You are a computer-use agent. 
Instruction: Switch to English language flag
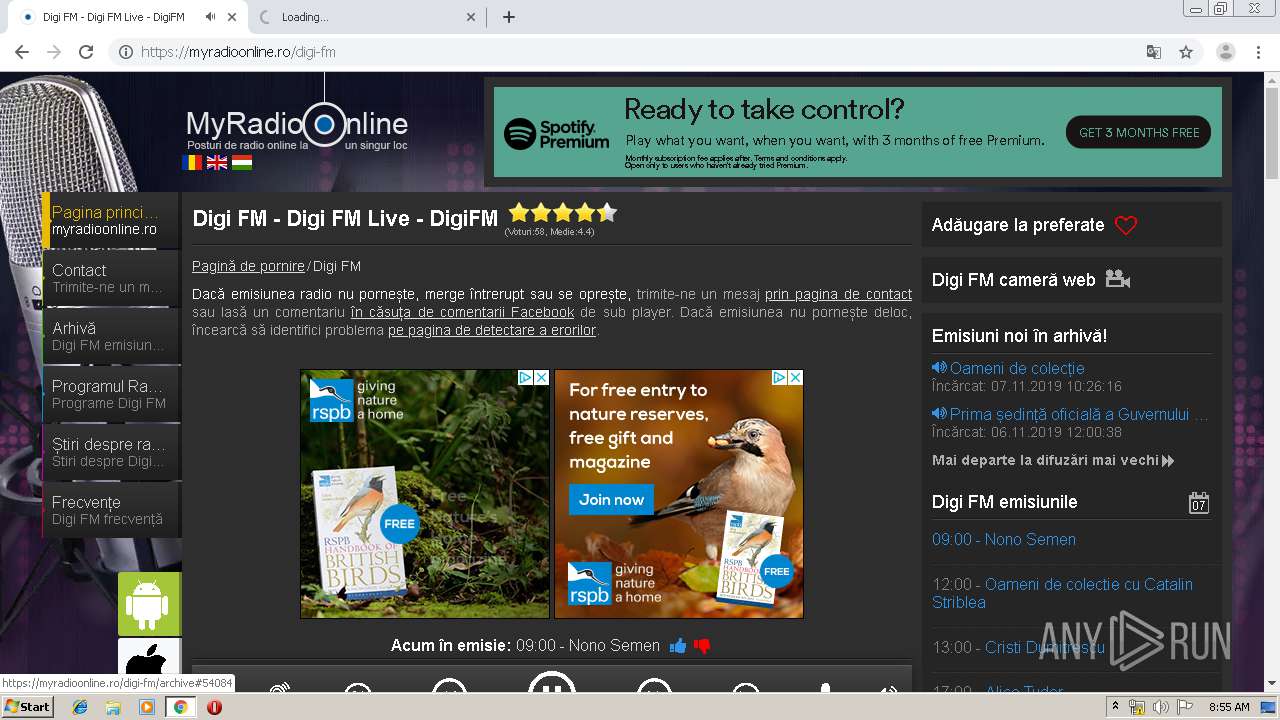tap(217, 161)
